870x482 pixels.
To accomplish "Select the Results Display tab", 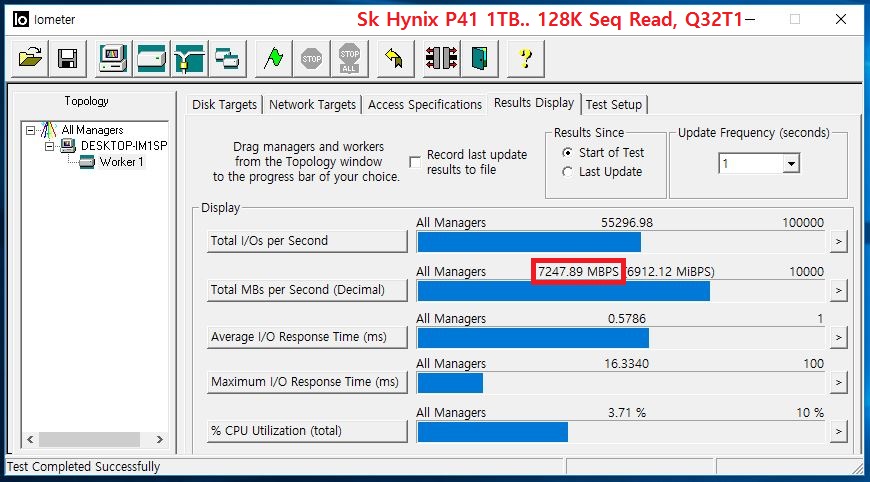I will pos(534,103).
